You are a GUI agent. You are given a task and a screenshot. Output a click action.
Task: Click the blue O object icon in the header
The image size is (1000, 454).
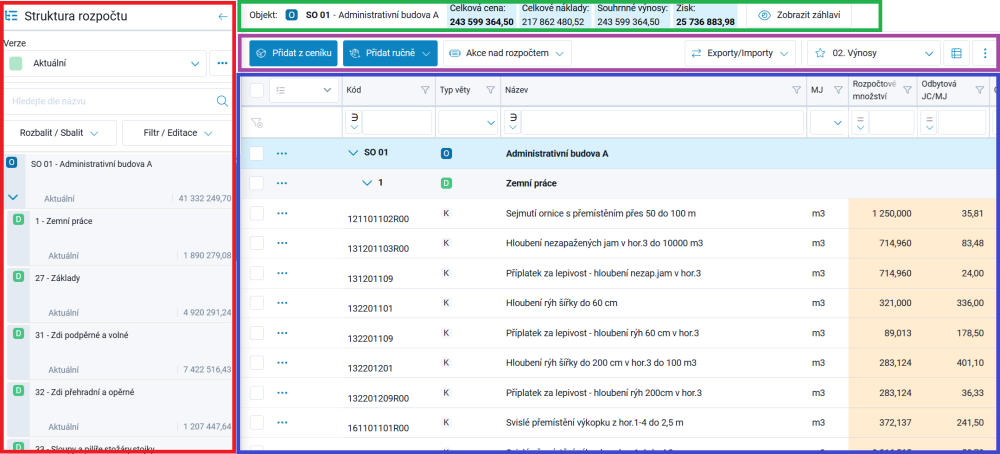pyautogui.click(x=290, y=15)
